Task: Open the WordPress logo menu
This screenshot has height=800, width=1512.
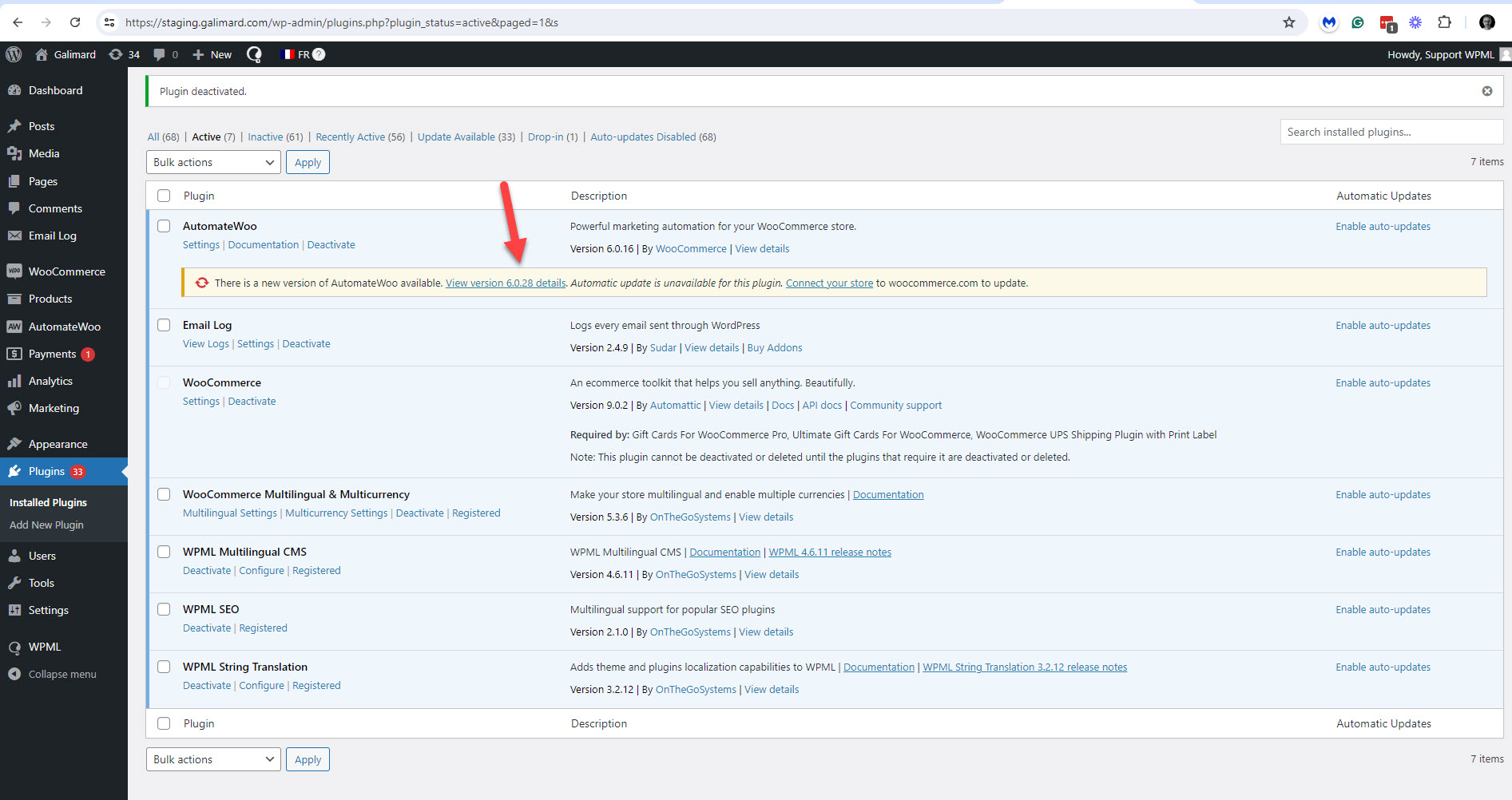Action: click(14, 54)
